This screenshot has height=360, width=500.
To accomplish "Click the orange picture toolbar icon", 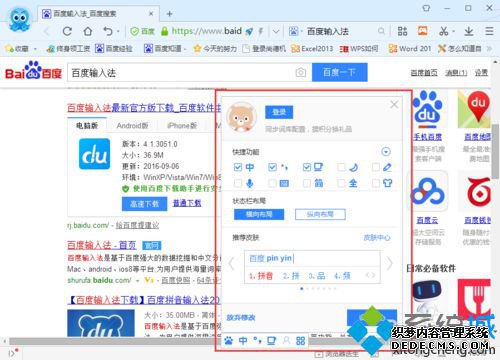I will (423, 31).
